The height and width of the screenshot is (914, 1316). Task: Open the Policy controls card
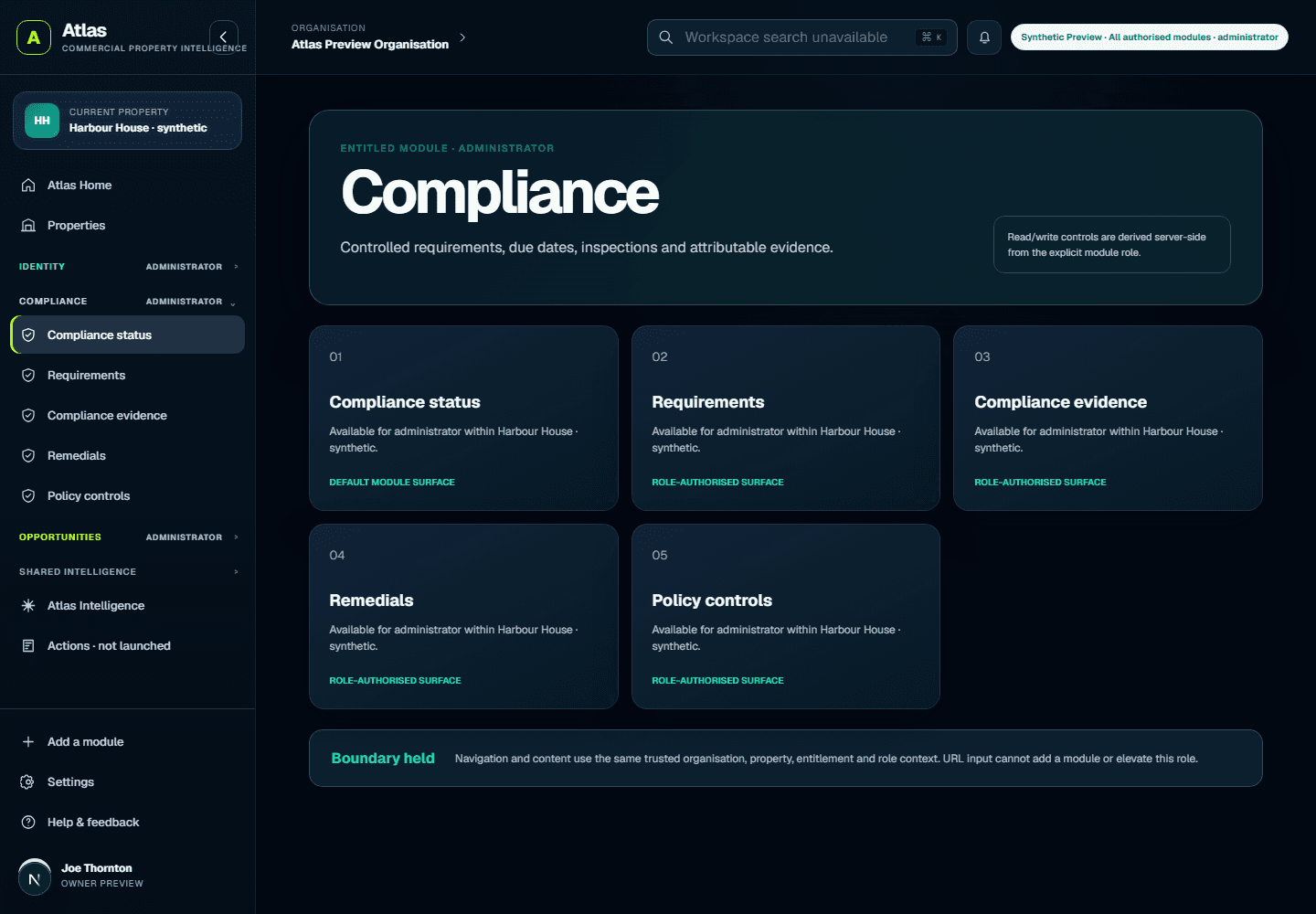[x=786, y=616]
